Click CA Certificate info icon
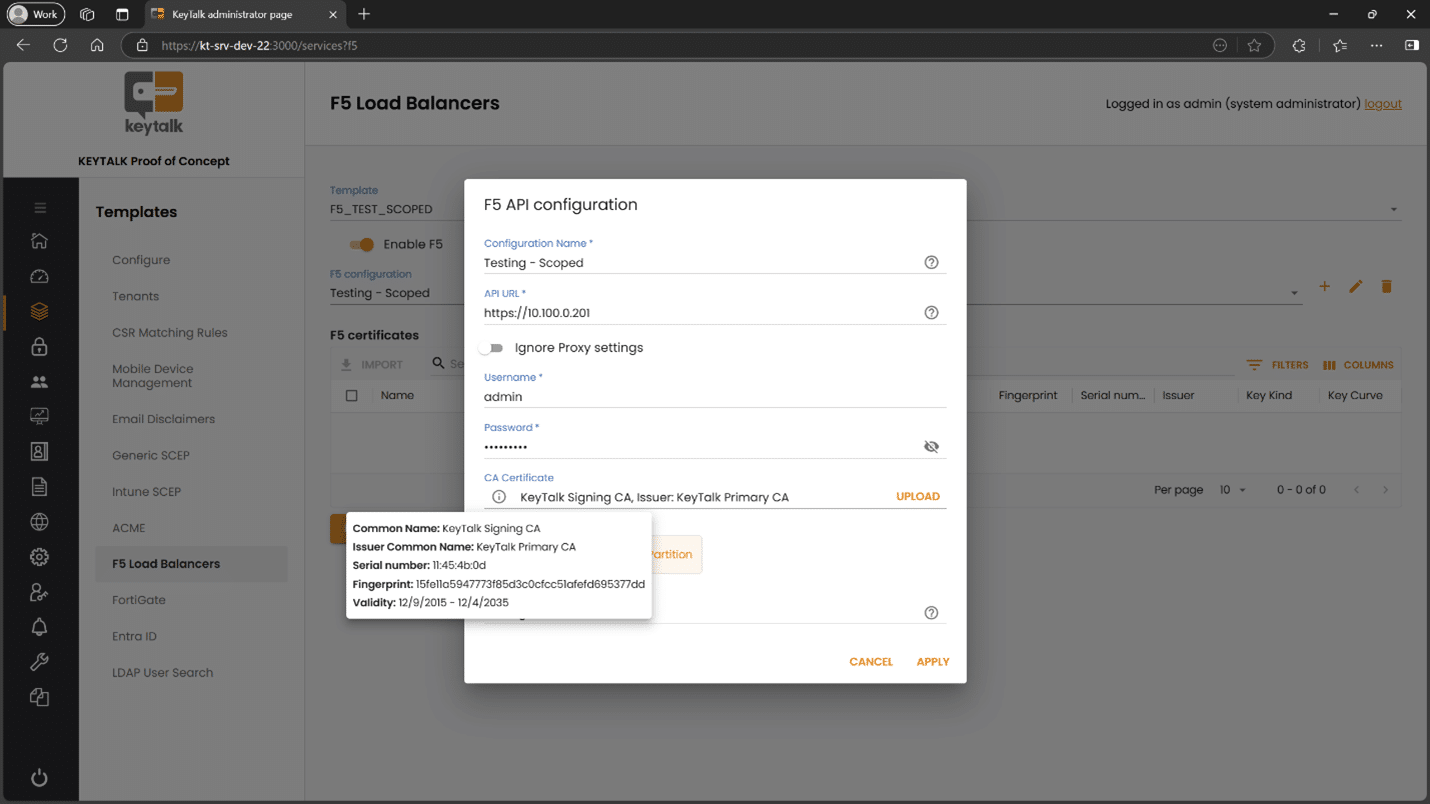The width and height of the screenshot is (1430, 804). tap(499, 497)
